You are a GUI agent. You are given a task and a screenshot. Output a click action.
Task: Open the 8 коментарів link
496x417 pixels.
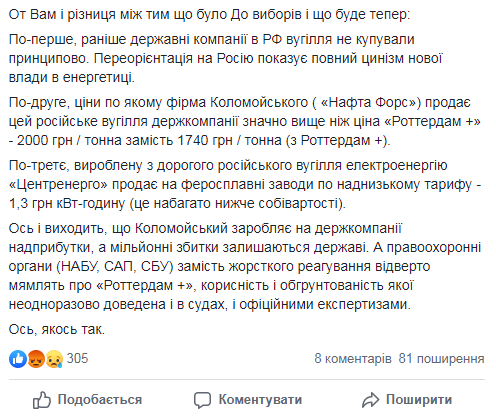(353, 359)
